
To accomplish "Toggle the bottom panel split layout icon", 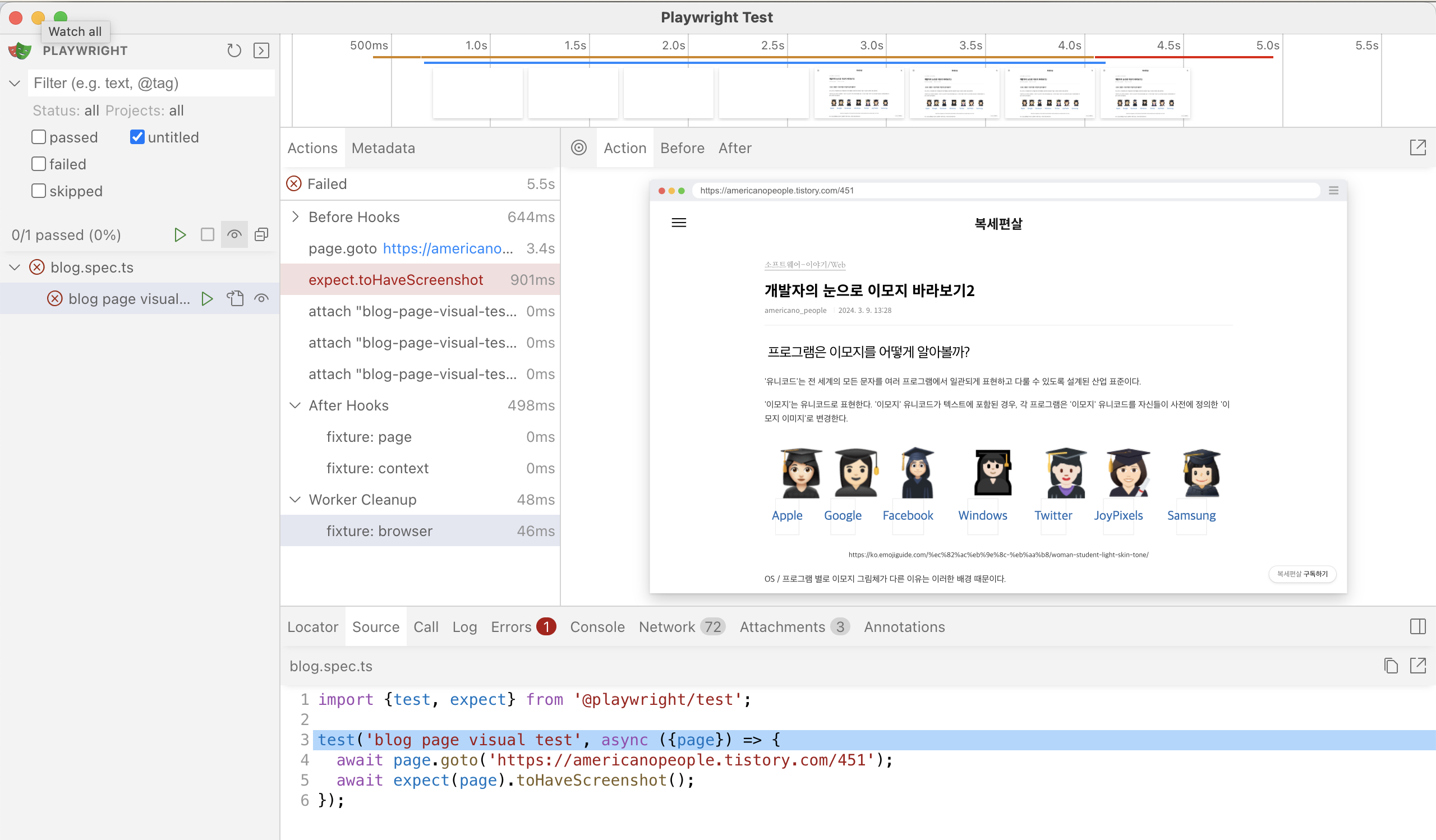I will coord(1417,626).
